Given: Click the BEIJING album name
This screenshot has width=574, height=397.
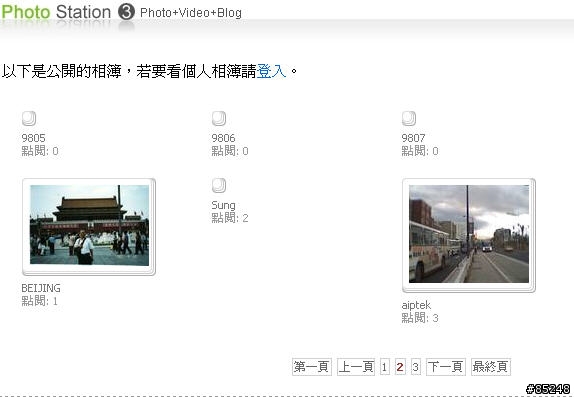Looking at the screenshot, I should click(41, 288).
